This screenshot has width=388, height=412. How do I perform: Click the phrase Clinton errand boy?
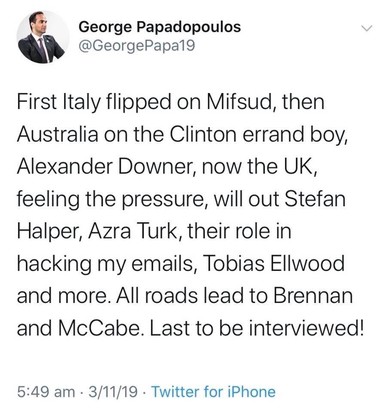click(259, 135)
